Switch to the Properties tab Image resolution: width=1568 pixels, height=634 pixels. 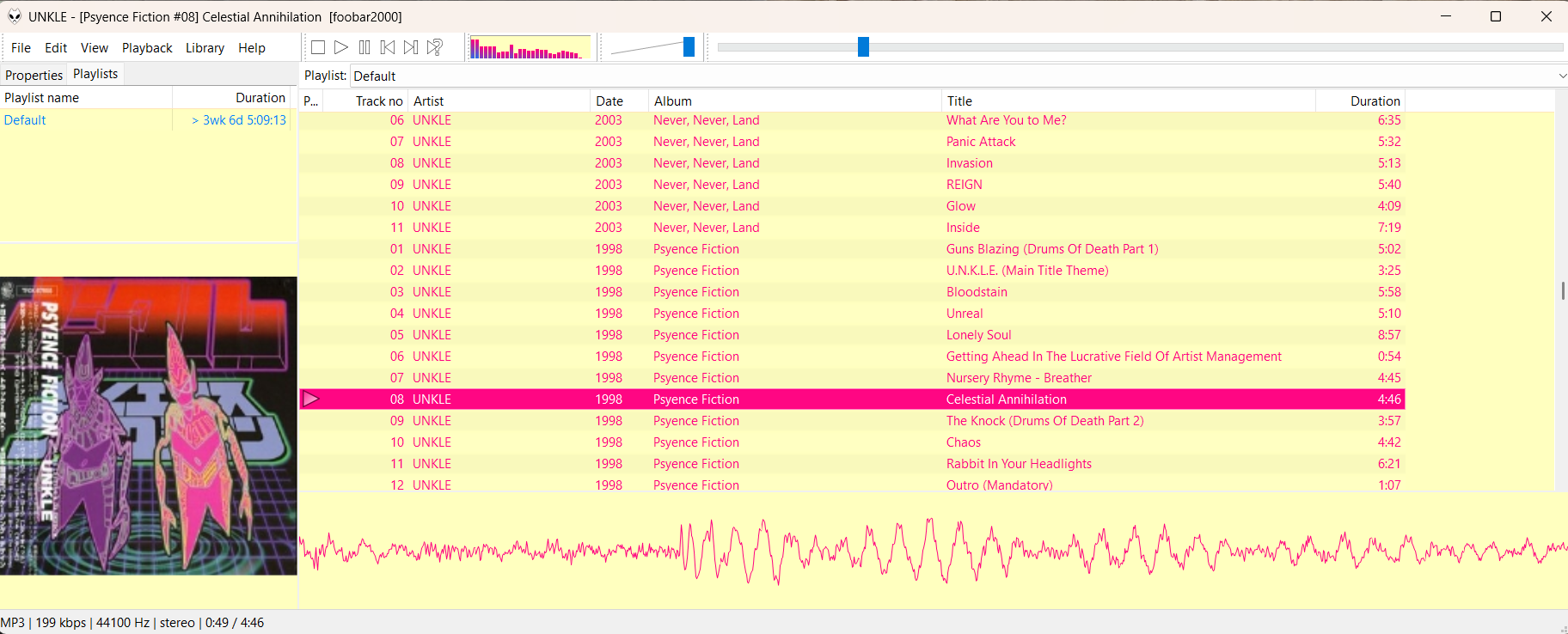(34, 76)
